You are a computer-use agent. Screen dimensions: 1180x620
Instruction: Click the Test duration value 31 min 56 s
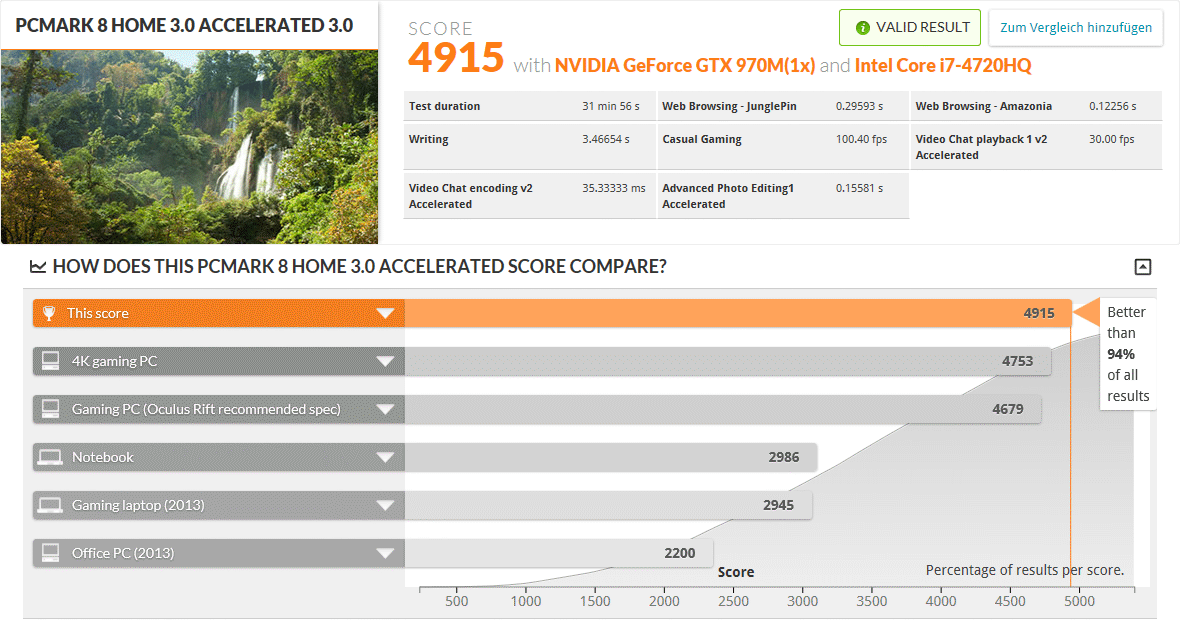click(610, 106)
